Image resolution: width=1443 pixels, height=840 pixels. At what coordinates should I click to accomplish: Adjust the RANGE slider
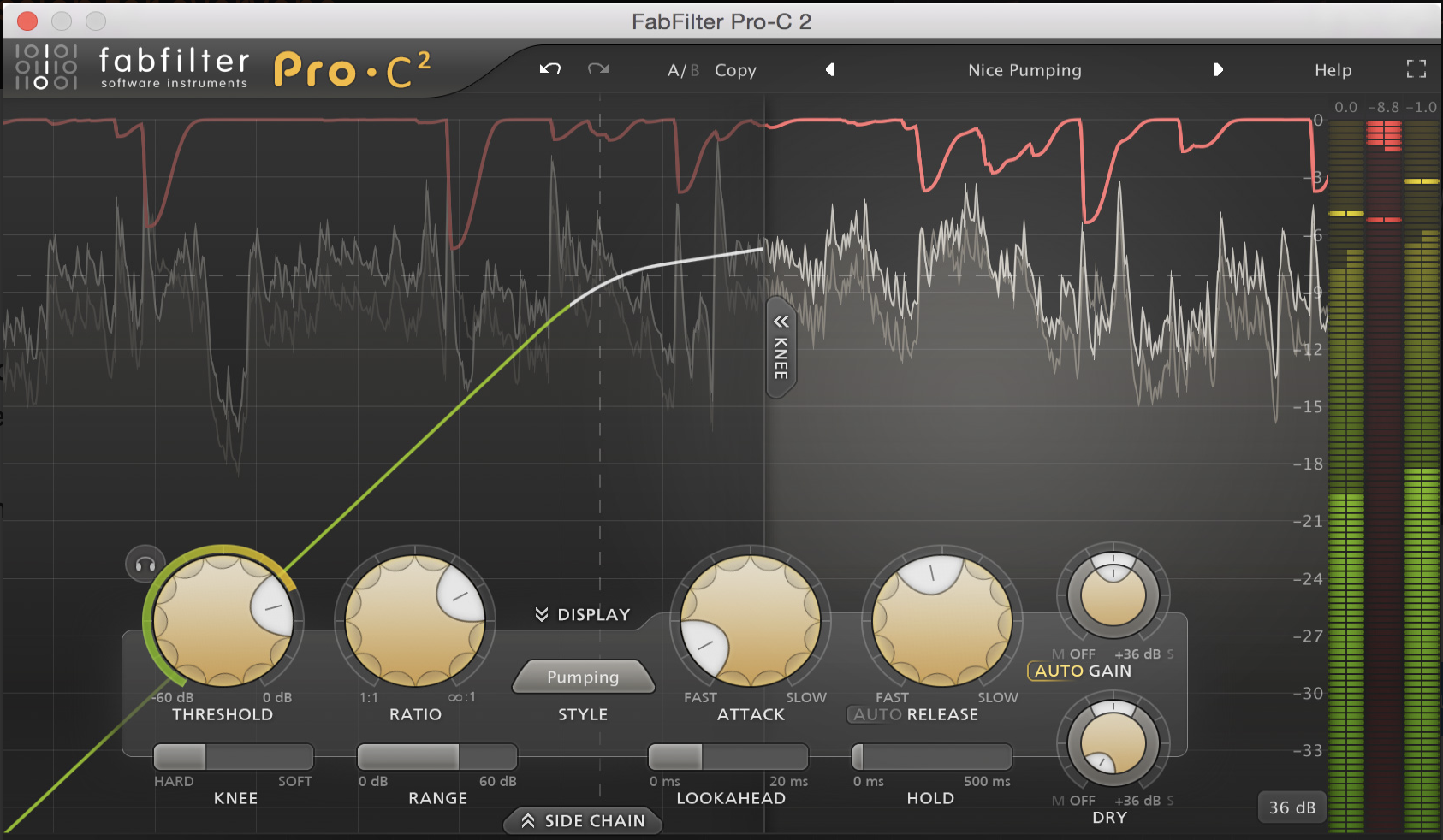[x=437, y=757]
